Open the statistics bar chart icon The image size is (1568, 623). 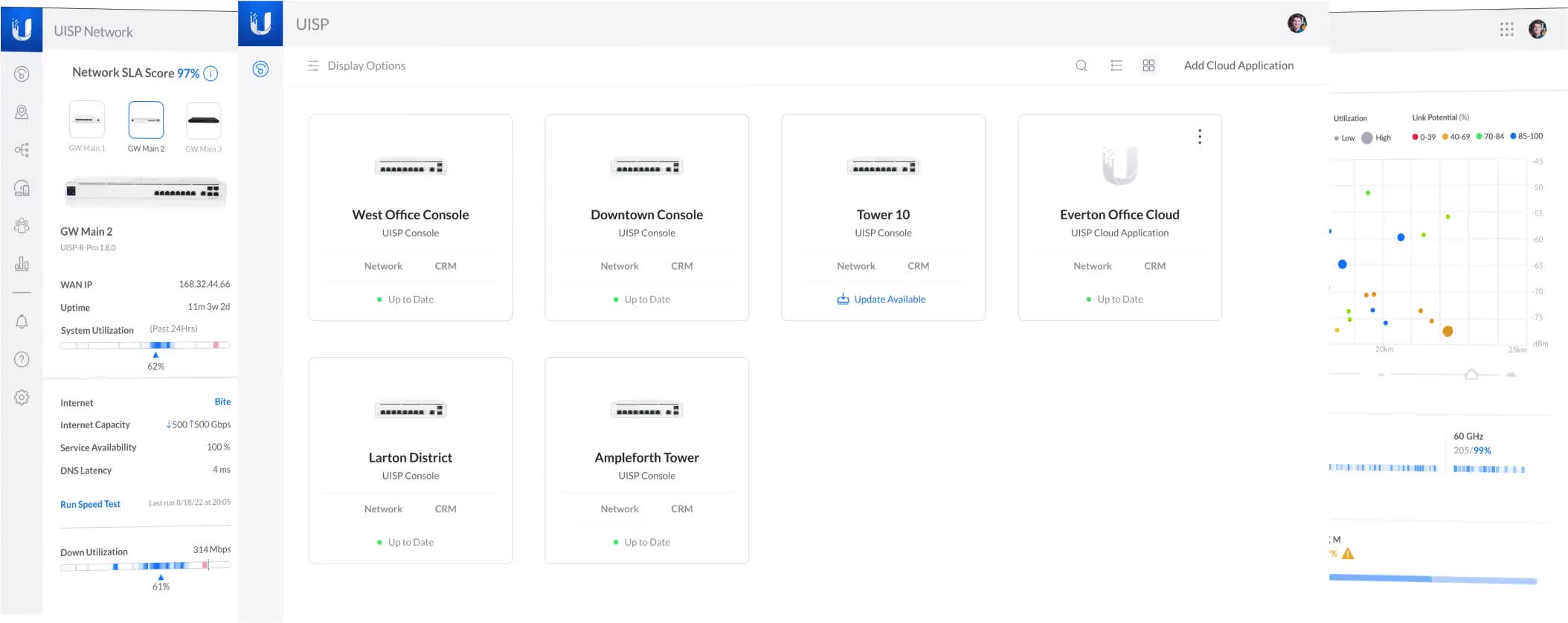click(22, 264)
